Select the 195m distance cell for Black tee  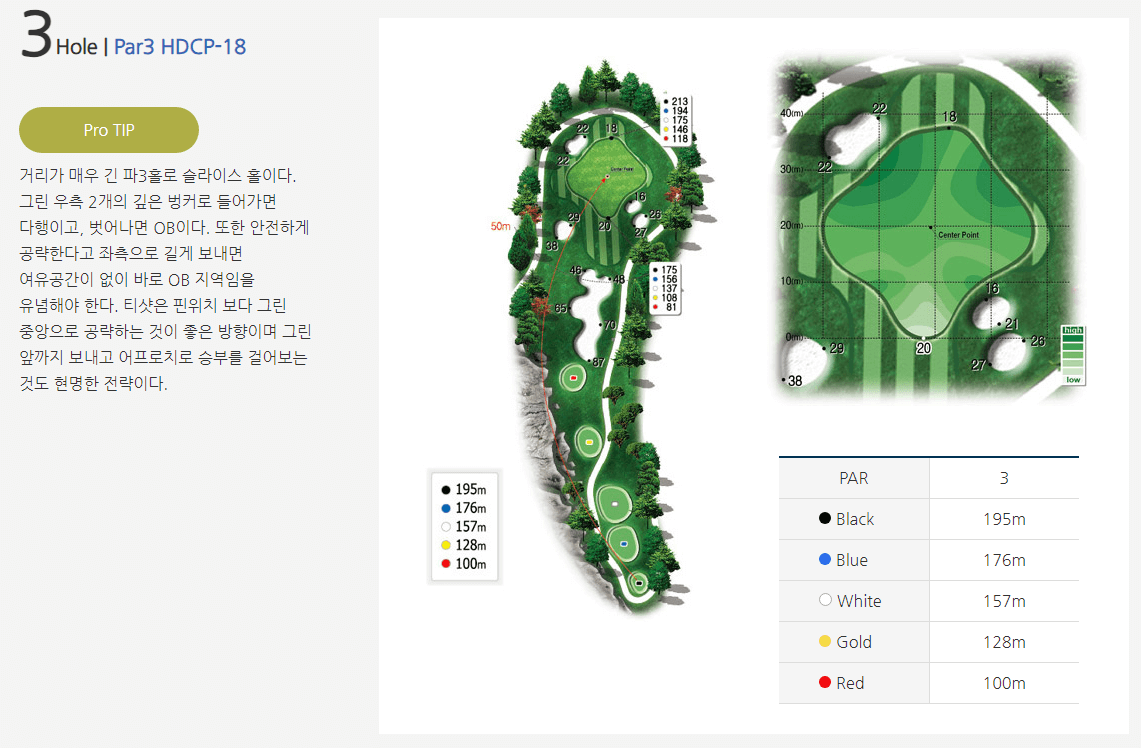pos(1004,519)
